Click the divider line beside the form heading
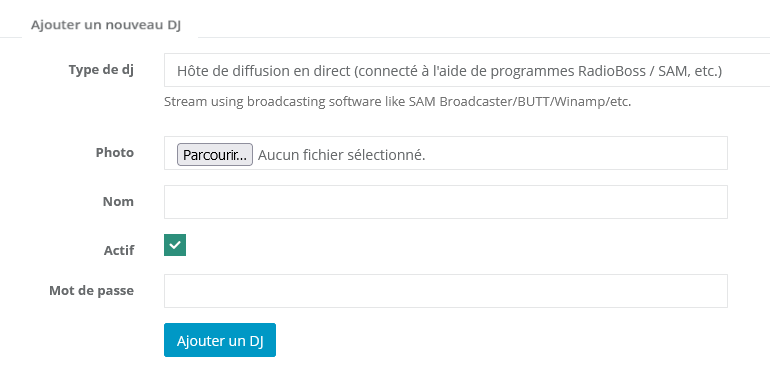770x374 pixels. (x=484, y=37)
